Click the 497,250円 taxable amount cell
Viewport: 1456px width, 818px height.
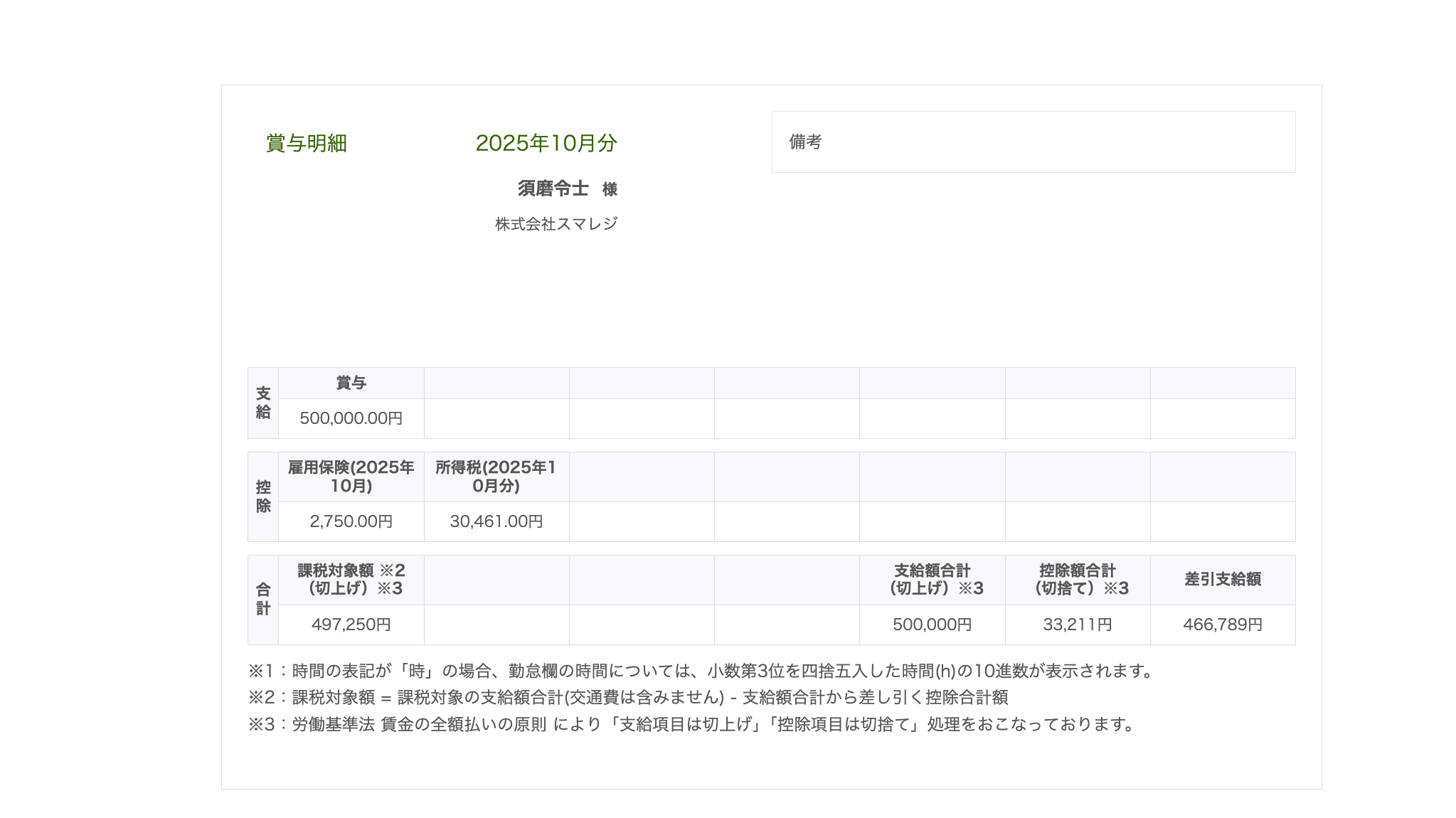350,625
